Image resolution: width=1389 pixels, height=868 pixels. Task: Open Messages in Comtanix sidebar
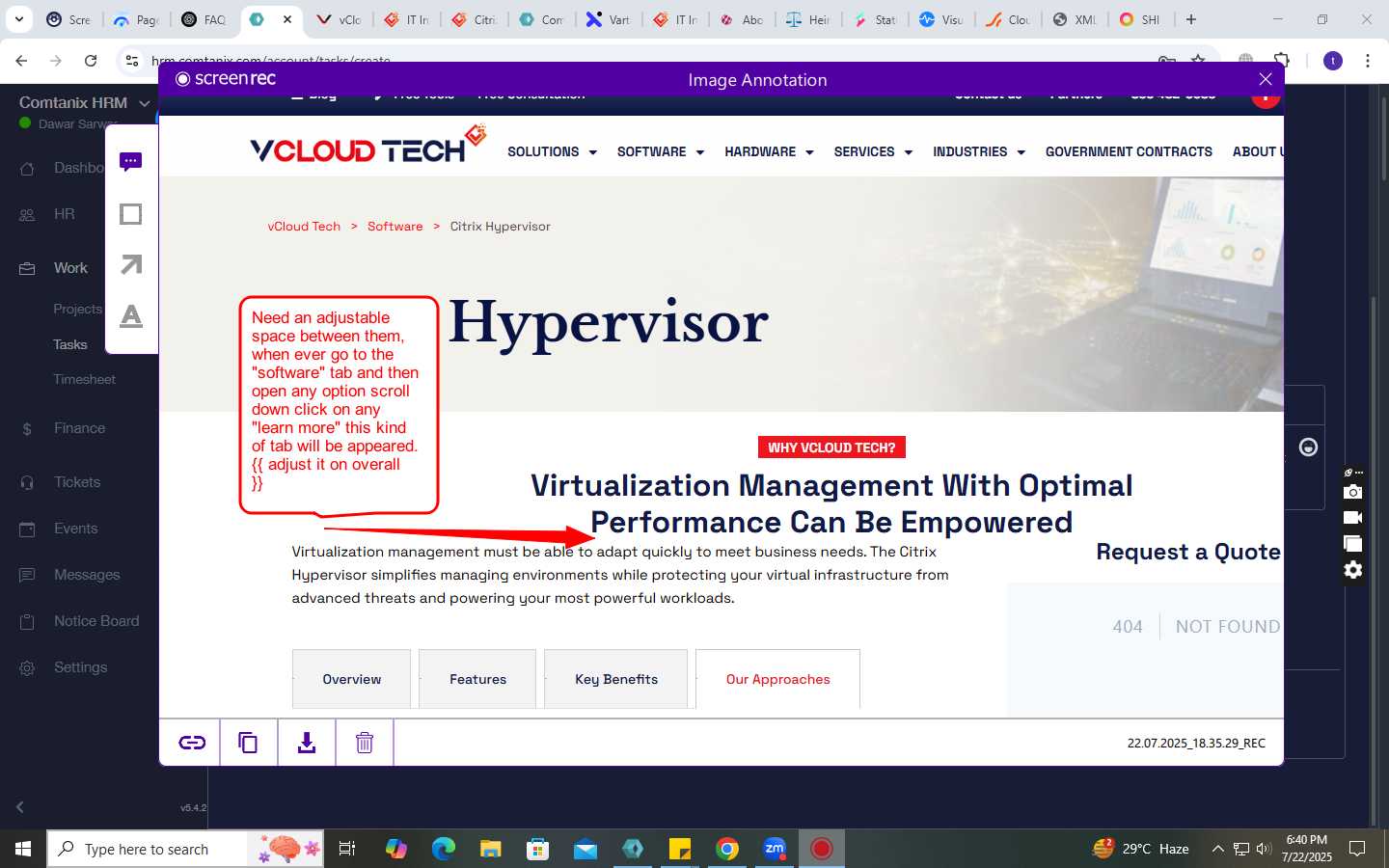click(87, 575)
